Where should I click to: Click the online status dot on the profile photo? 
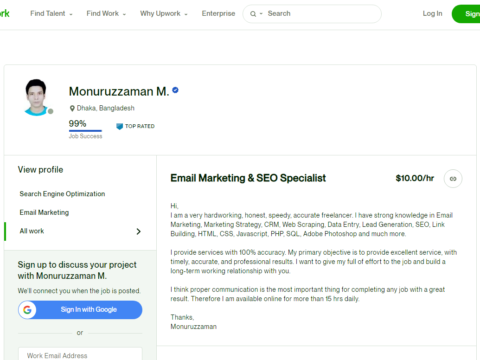[x=51, y=111]
